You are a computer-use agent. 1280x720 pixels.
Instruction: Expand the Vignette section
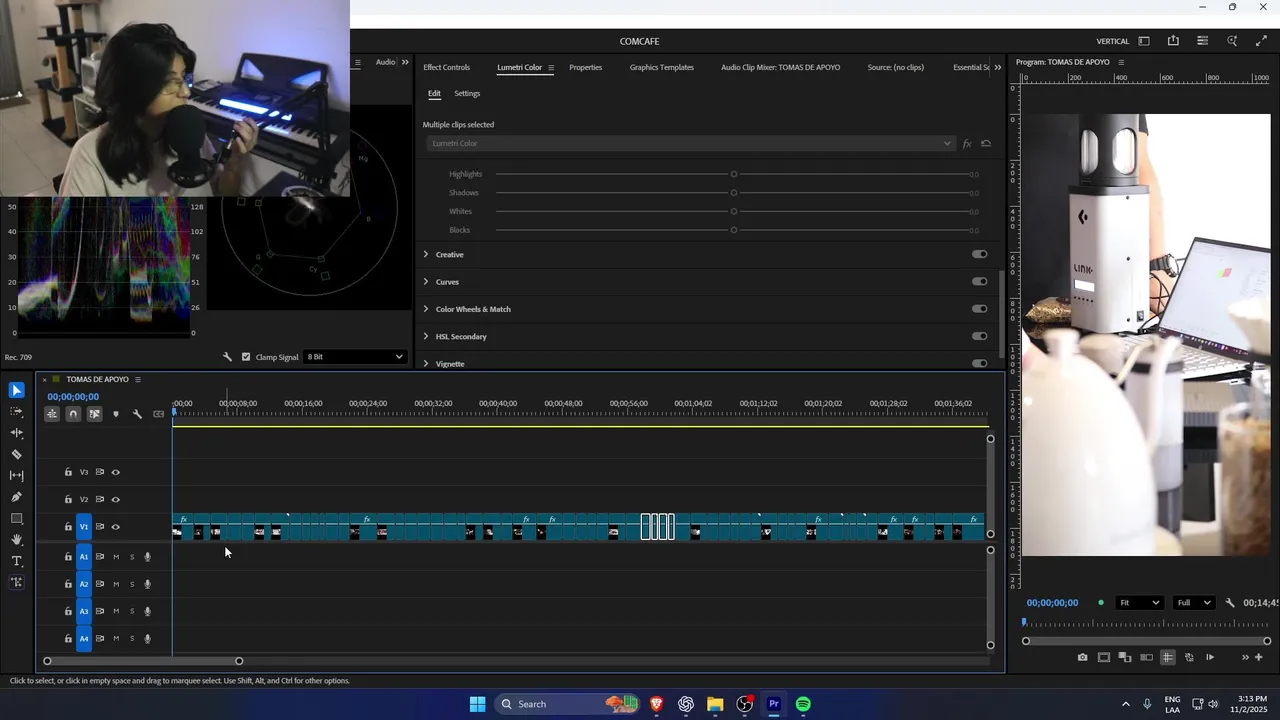(426, 363)
